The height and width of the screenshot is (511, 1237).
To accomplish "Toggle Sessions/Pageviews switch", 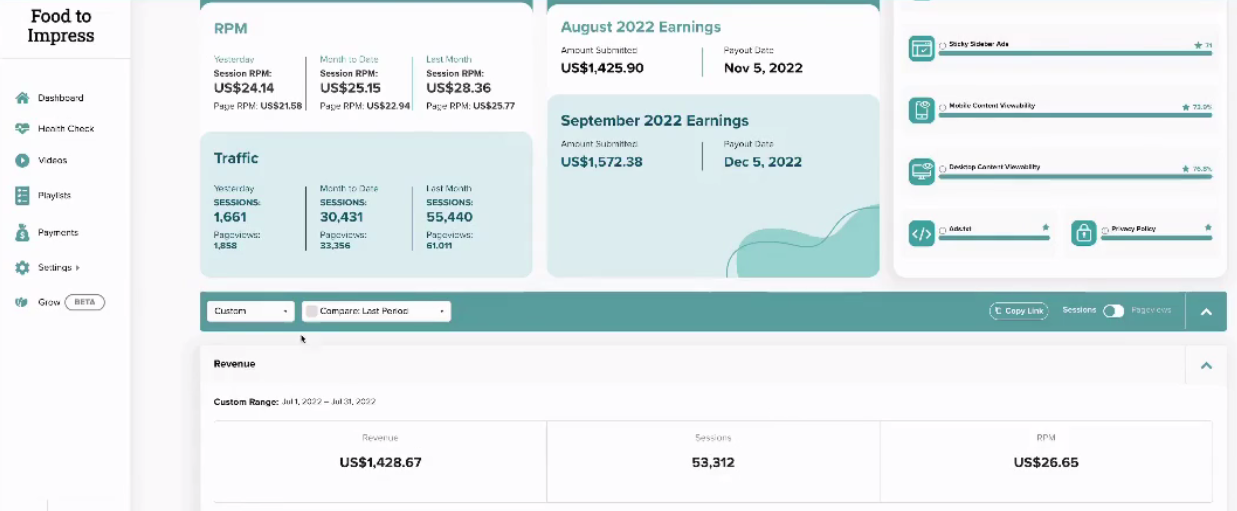I will pos(1113,311).
